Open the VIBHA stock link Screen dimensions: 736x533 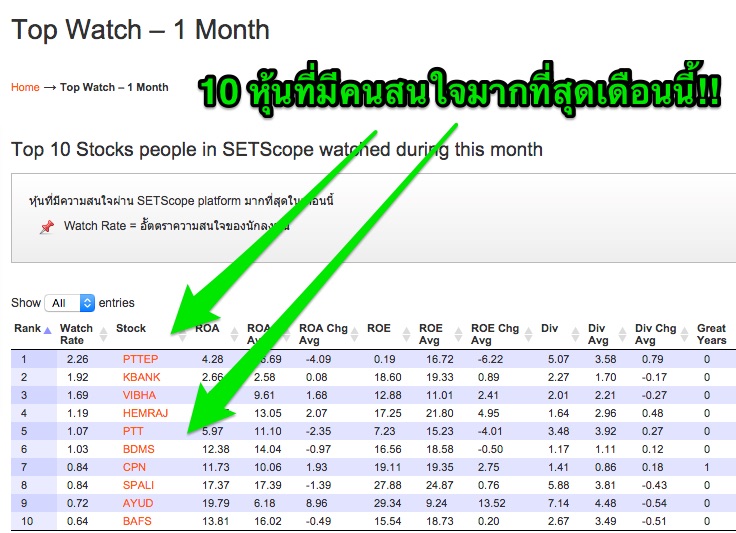[139, 395]
